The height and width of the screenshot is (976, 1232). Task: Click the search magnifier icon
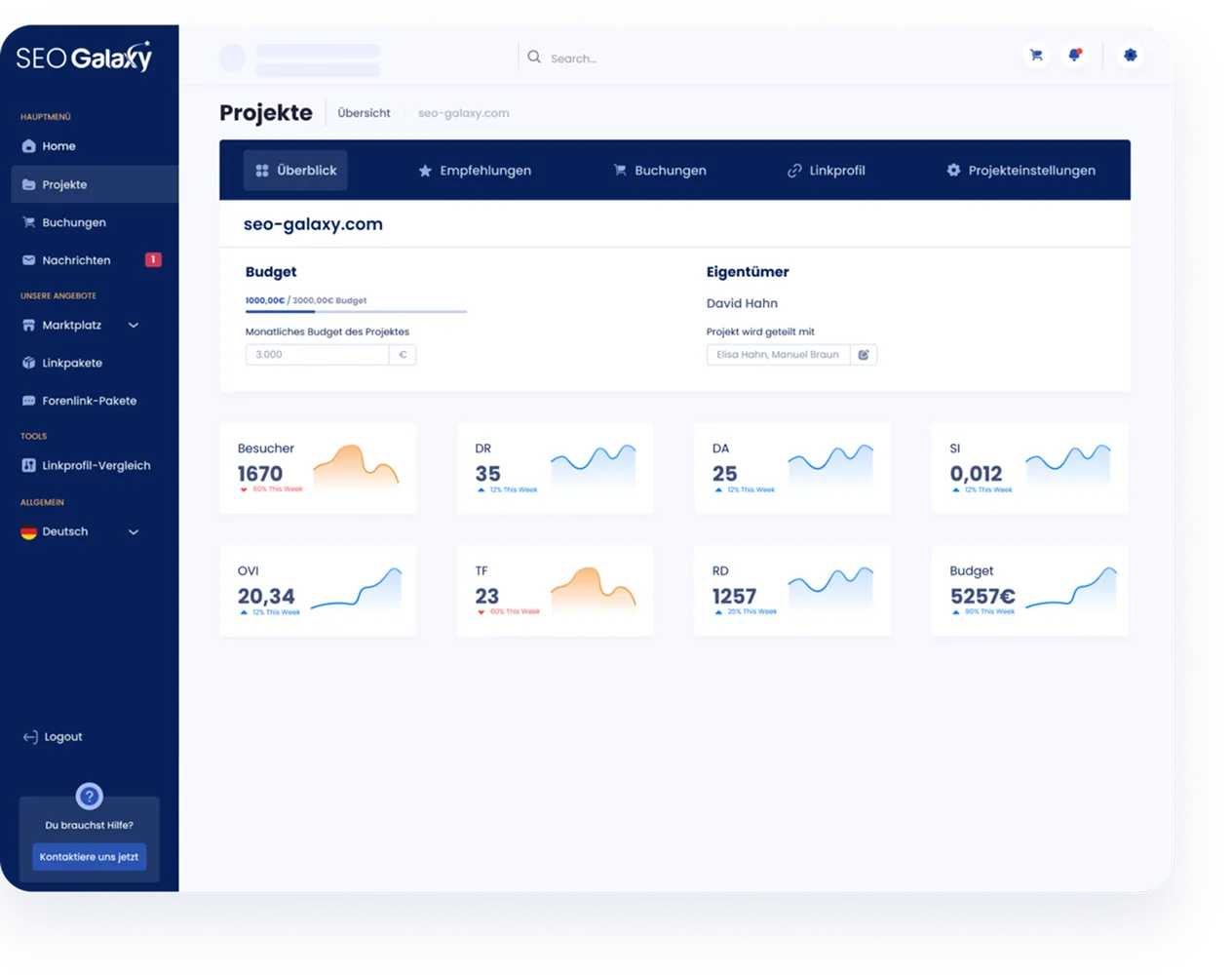(534, 58)
